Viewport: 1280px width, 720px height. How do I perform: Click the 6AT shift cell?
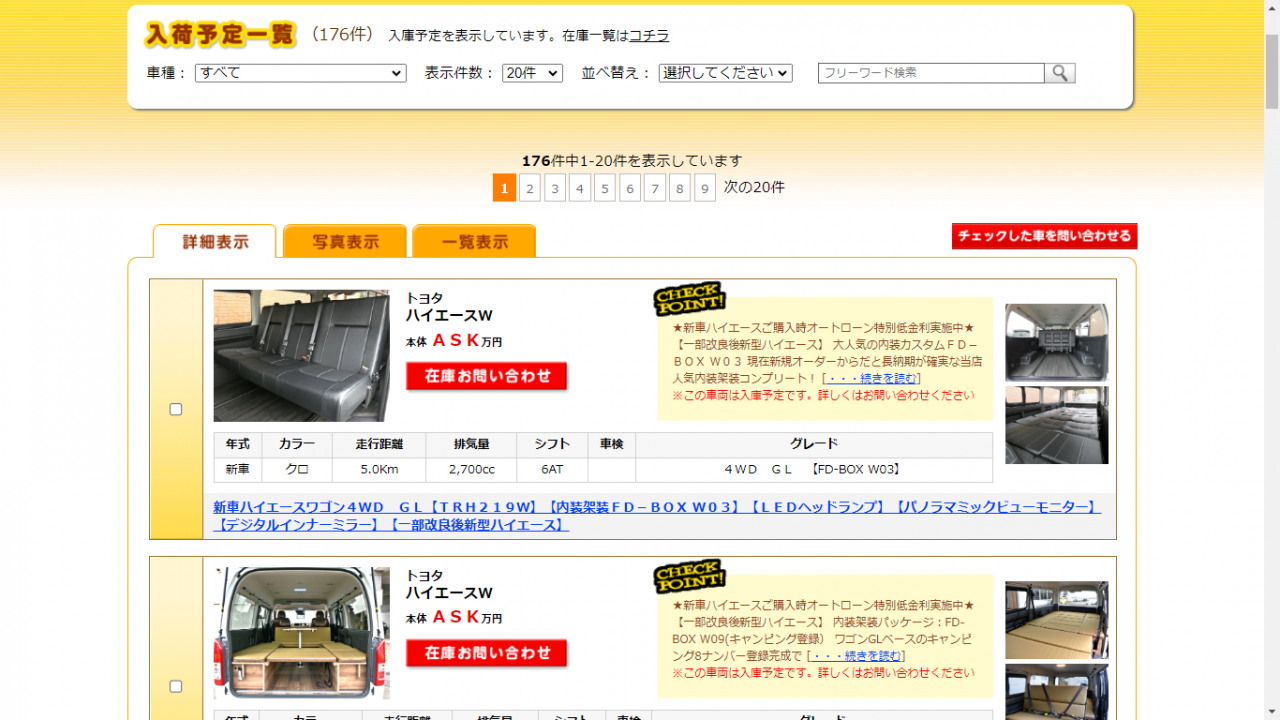pyautogui.click(x=552, y=470)
